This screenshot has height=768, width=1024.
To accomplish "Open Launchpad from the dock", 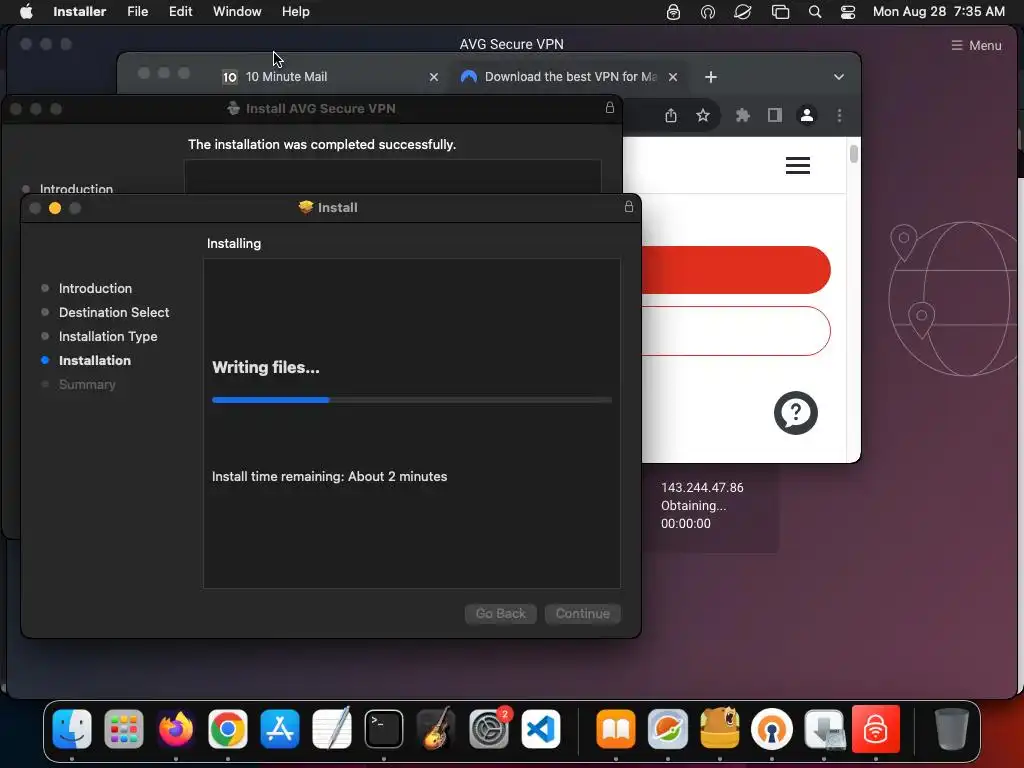I will coord(123,729).
